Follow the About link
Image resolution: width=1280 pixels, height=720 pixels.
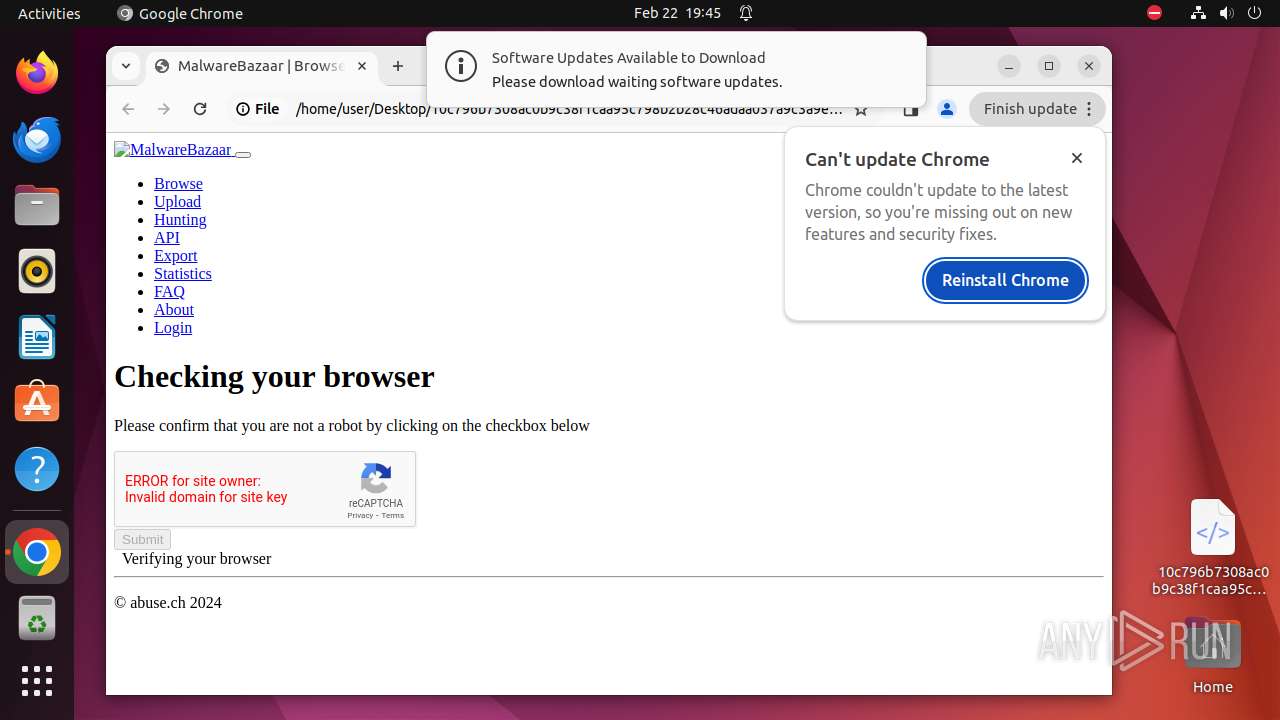pyautogui.click(x=174, y=309)
